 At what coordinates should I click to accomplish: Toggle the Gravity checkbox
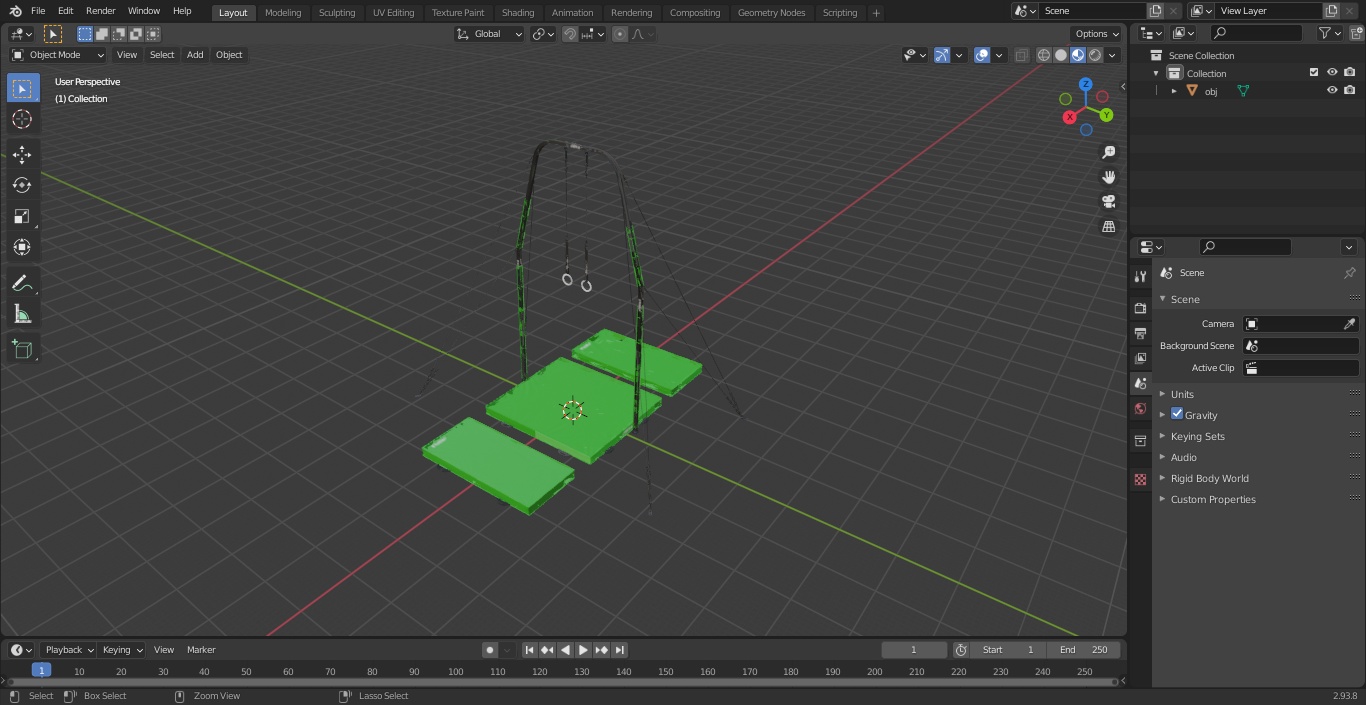click(1177, 414)
